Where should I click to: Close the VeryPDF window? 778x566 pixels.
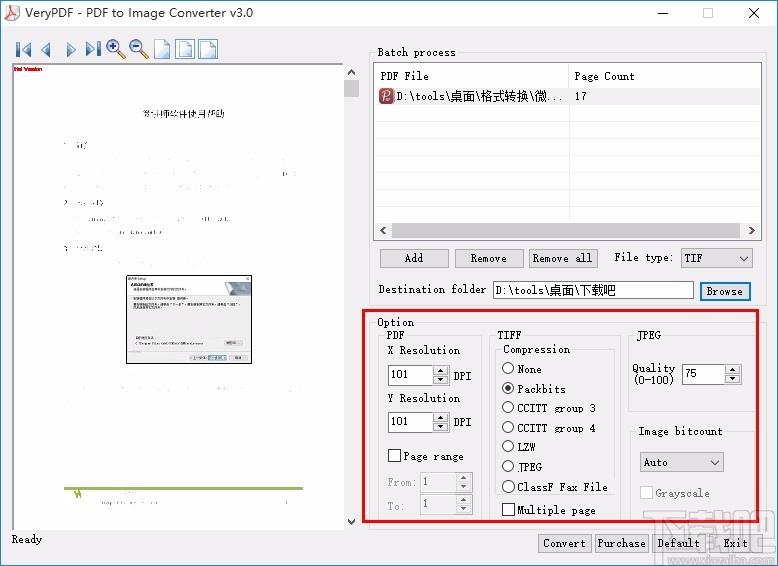coord(754,13)
